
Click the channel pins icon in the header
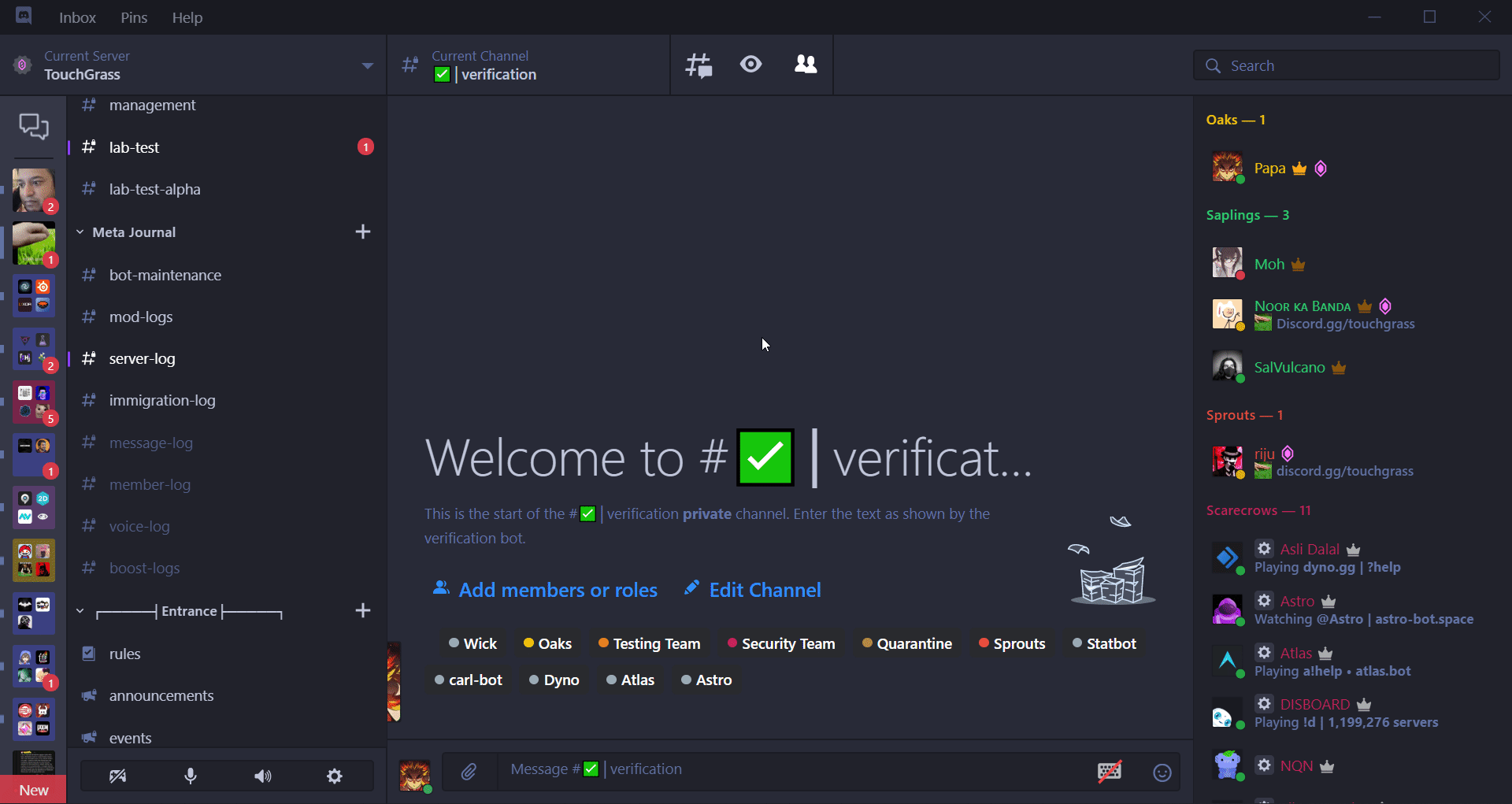coord(699,65)
